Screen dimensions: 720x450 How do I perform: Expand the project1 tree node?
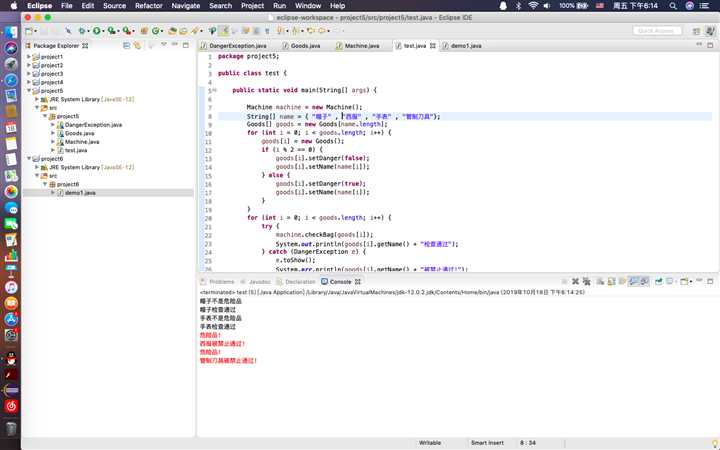(28, 56)
